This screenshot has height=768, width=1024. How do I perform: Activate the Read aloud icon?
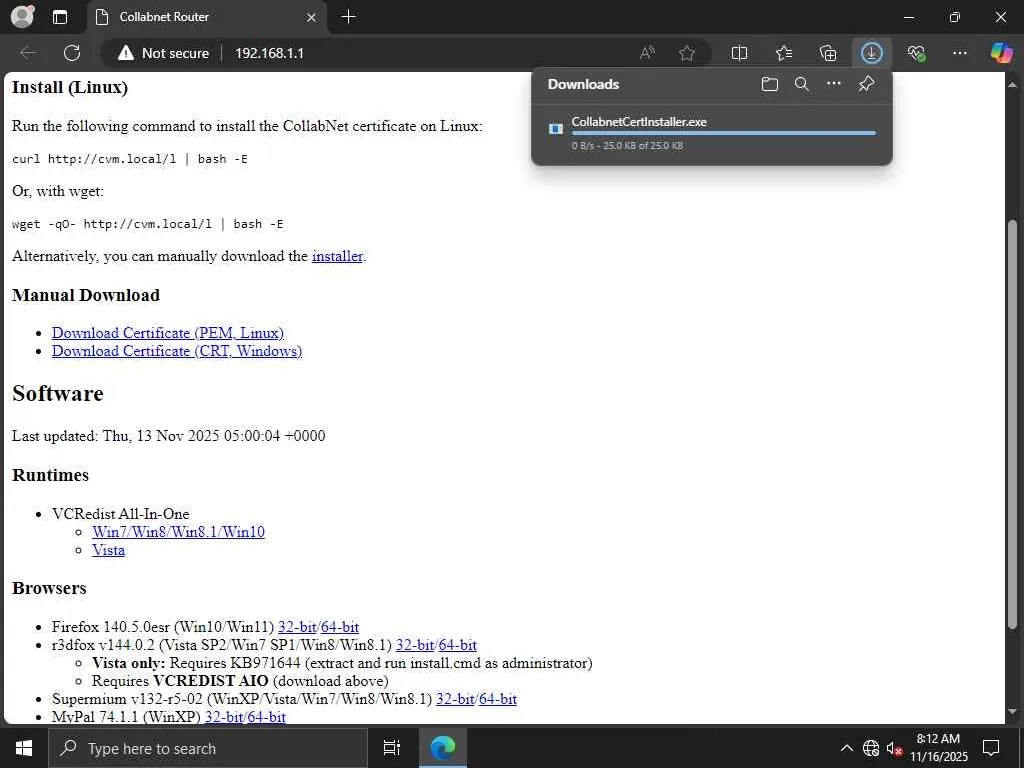click(x=647, y=53)
